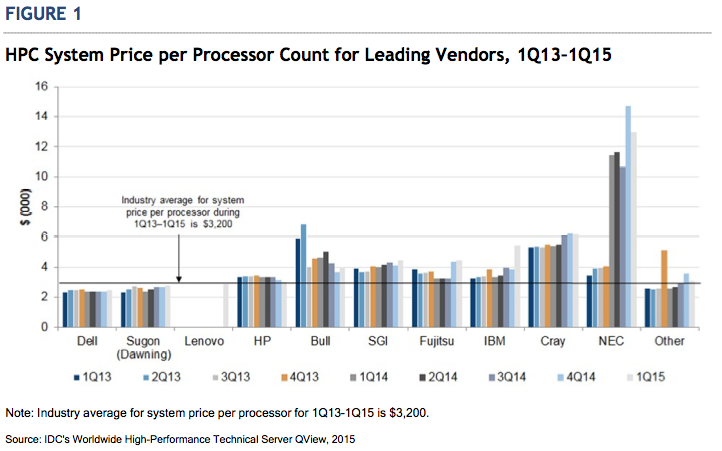Screen dimensions: 722x451
Task: Click the 2 y-axis tick label
Action: (x=44, y=297)
